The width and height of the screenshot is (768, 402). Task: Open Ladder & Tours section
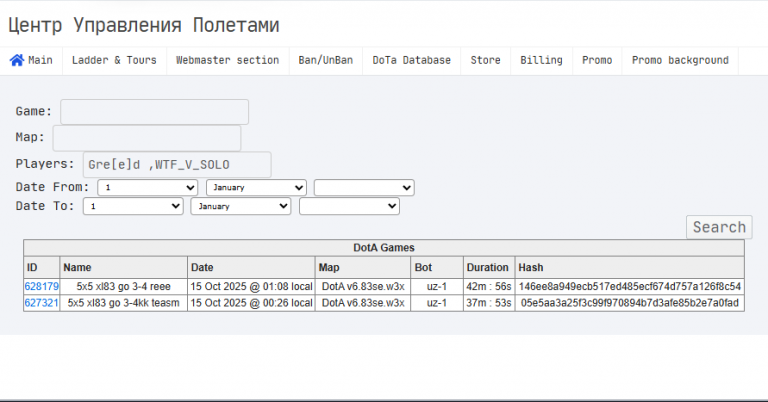(x=114, y=61)
